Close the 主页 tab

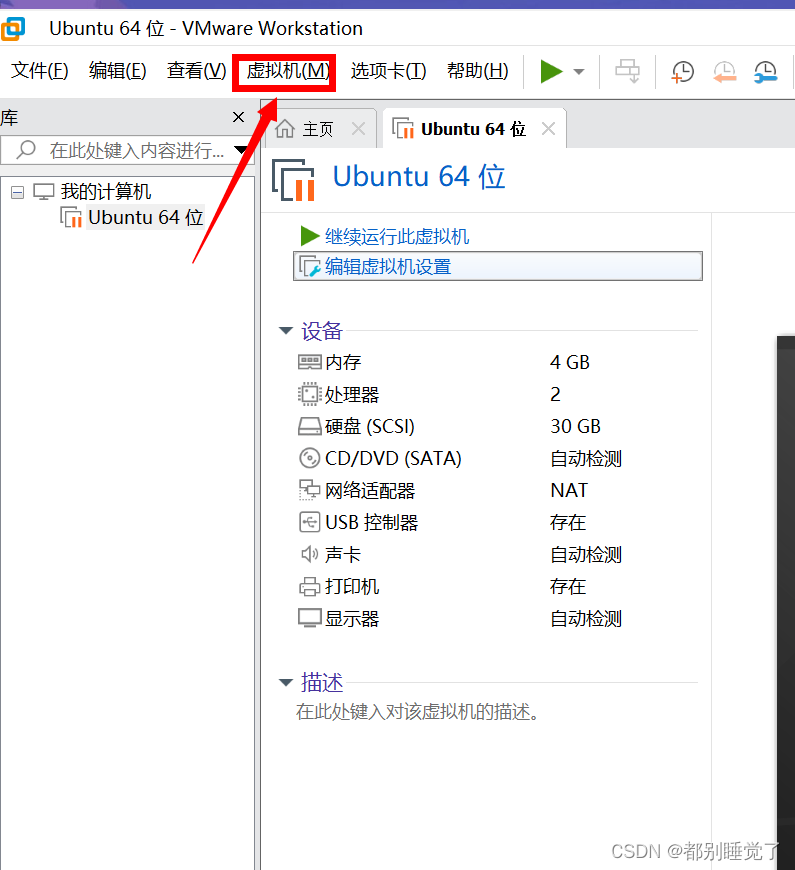click(359, 129)
